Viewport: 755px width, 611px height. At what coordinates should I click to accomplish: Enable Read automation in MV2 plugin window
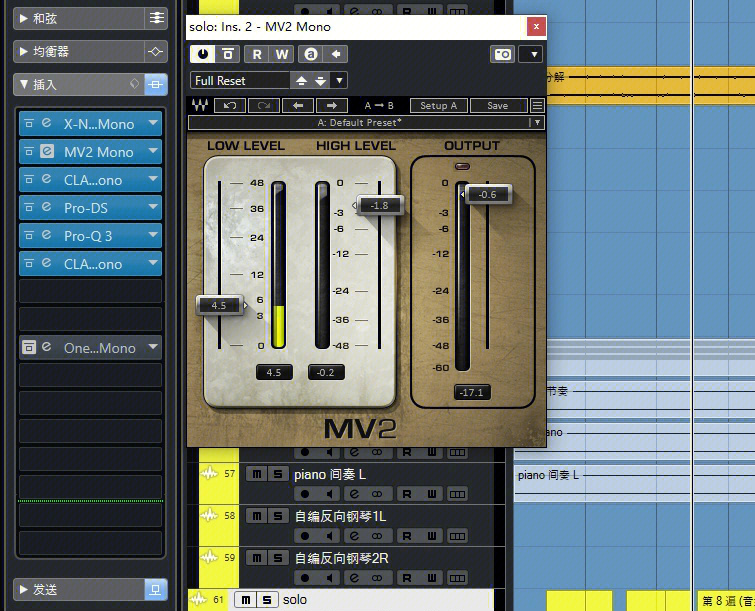click(x=257, y=54)
